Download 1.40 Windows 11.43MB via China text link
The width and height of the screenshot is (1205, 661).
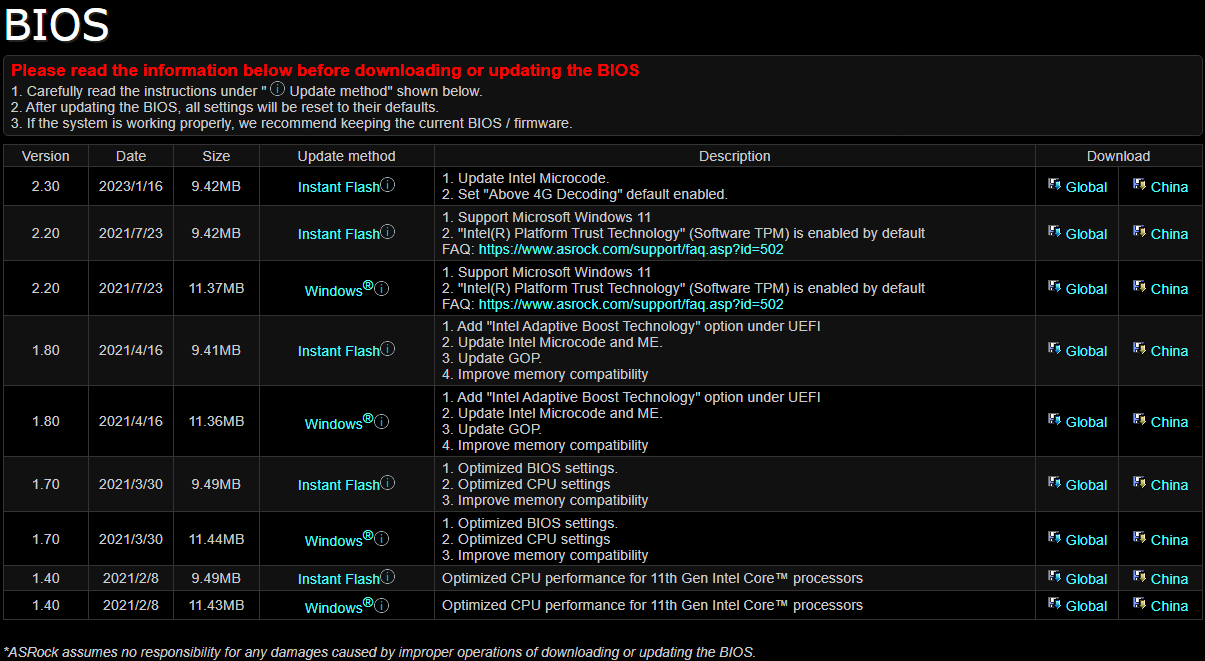[1169, 606]
